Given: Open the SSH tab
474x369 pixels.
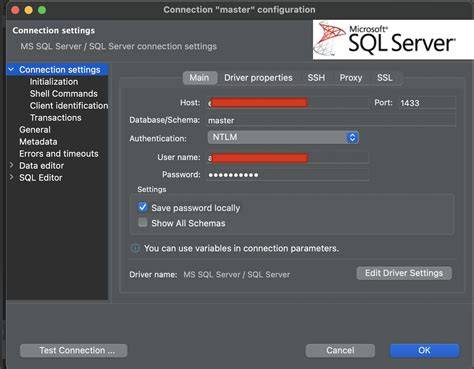Looking at the screenshot, I should pyautogui.click(x=316, y=78).
